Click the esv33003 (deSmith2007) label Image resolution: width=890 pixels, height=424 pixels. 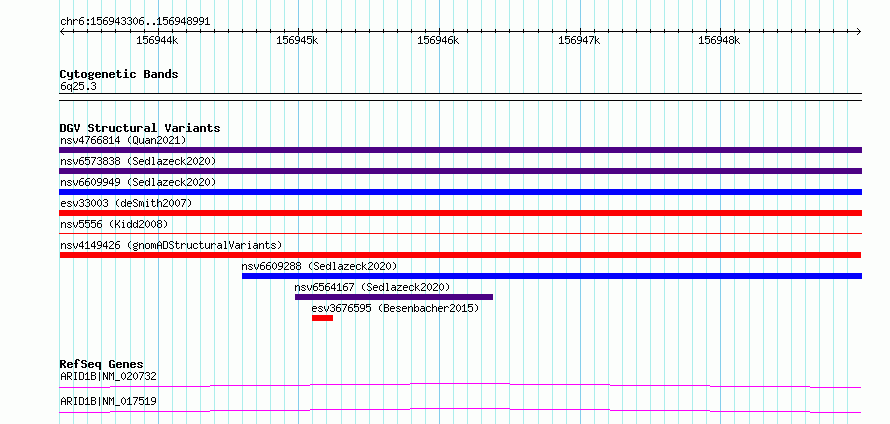pyautogui.click(x=126, y=203)
